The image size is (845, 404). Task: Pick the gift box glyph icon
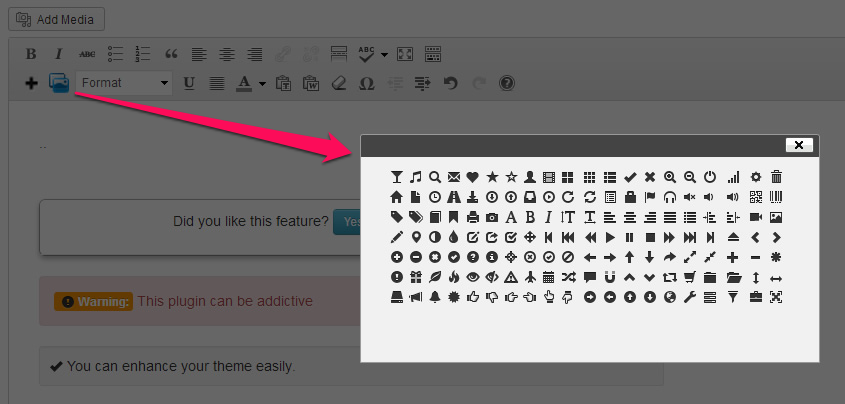[x=415, y=277]
